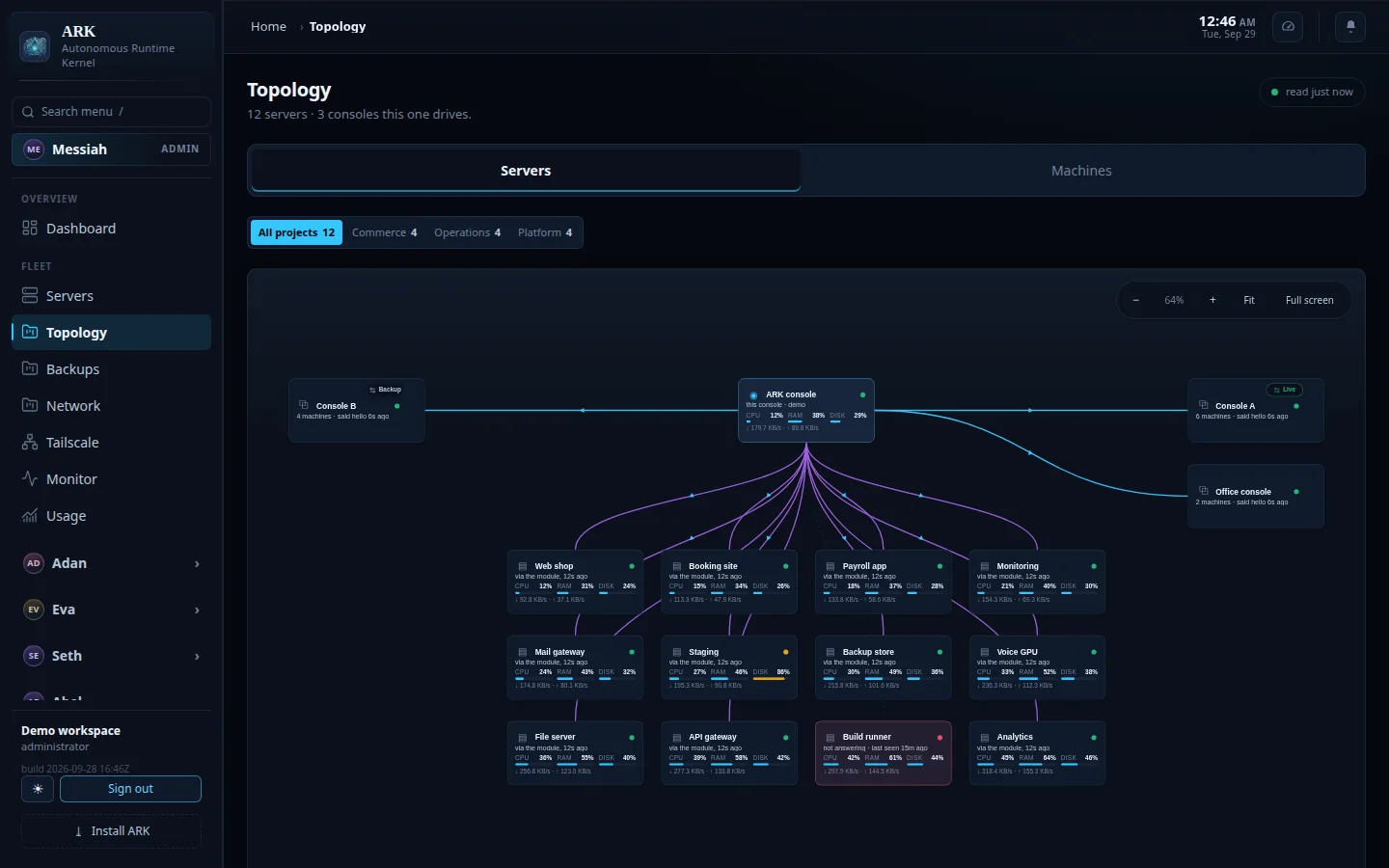This screenshot has height=868, width=1389.
Task: Select the ARK console node
Action: coord(806,411)
